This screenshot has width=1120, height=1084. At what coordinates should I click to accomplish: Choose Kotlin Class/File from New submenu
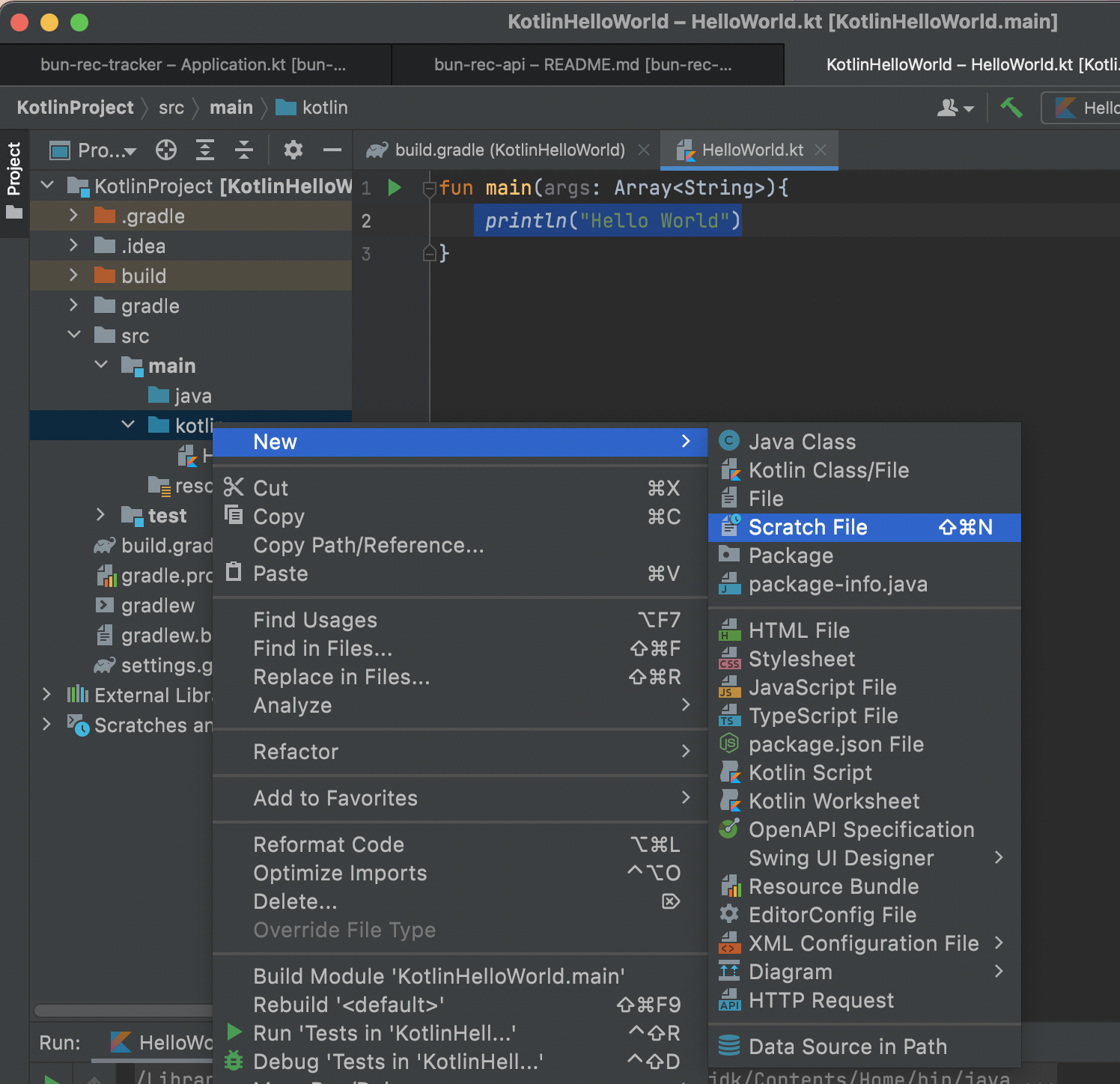864,470
